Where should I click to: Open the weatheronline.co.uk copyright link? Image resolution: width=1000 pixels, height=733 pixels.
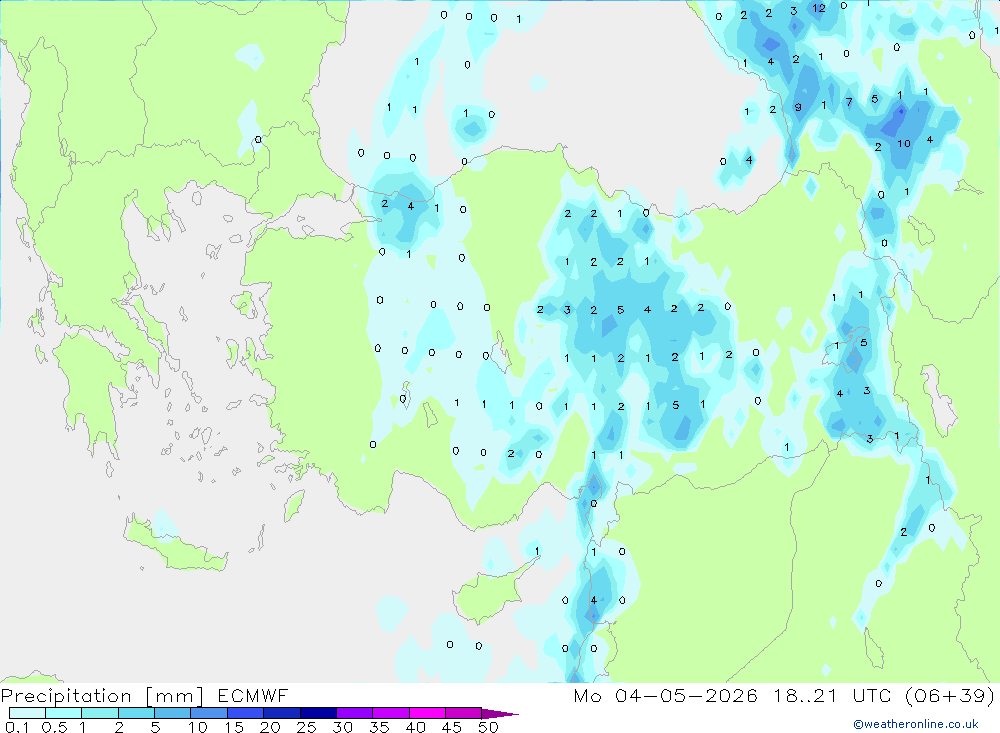[916, 724]
